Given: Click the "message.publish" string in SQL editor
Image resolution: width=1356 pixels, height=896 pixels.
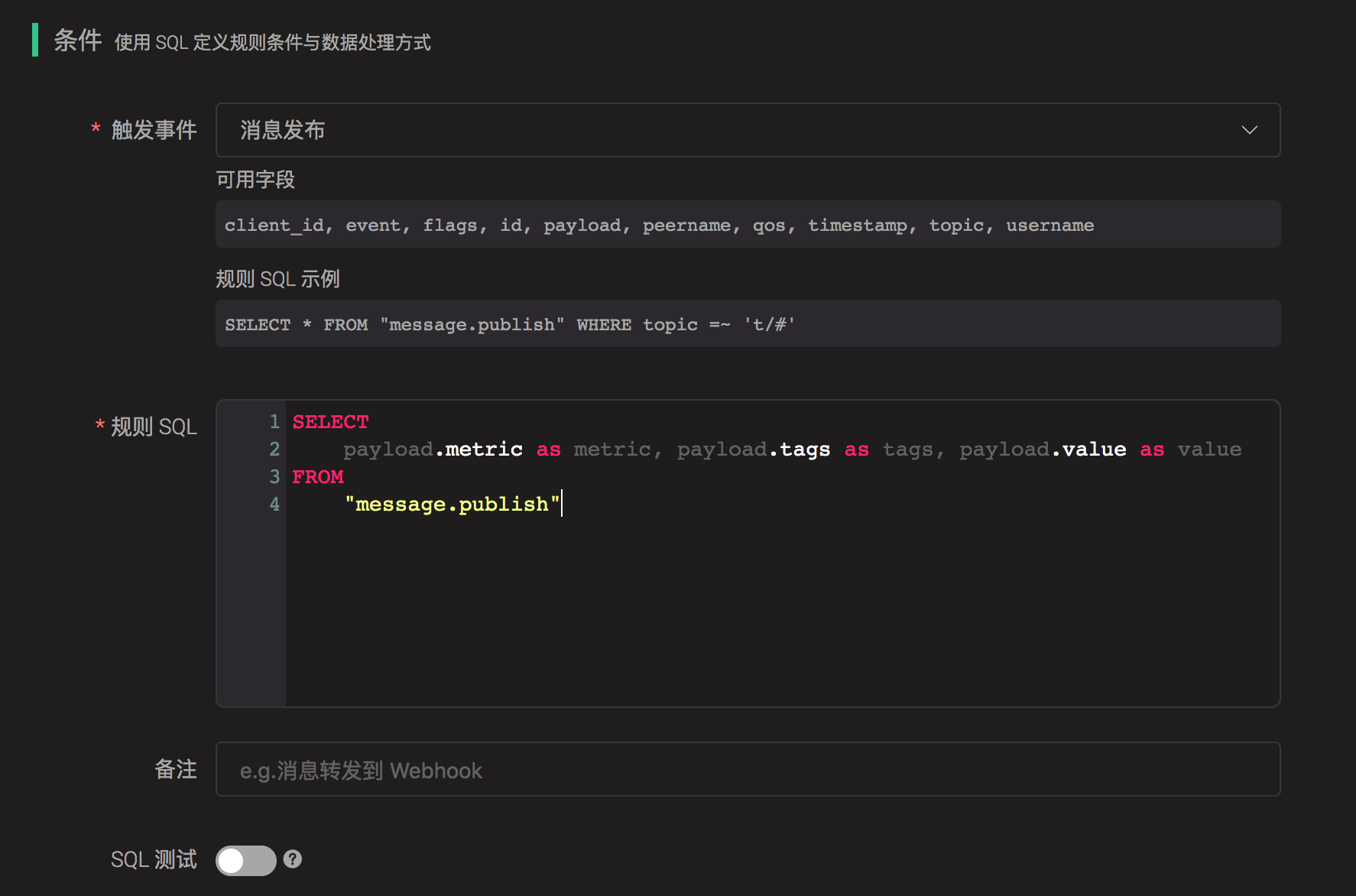Looking at the screenshot, I should click(x=453, y=505).
